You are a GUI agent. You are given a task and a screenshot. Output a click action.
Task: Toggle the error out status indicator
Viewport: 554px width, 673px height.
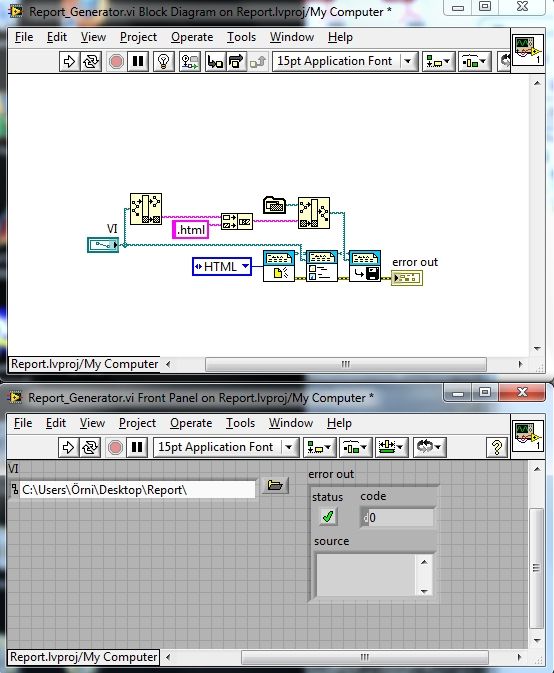click(x=328, y=516)
